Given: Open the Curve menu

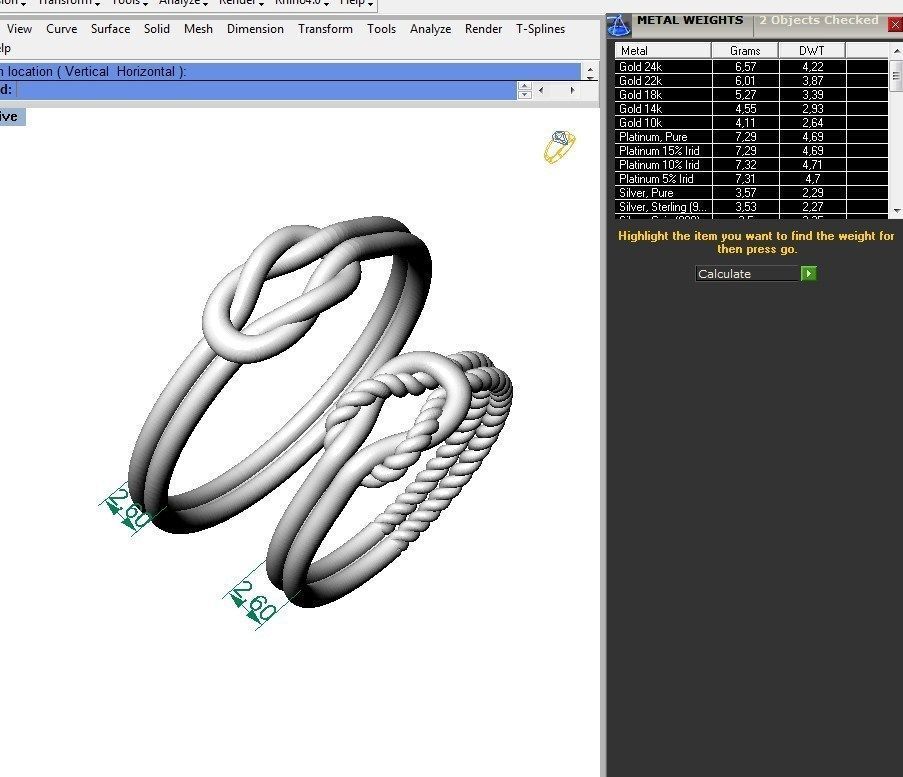Looking at the screenshot, I should 62,29.
